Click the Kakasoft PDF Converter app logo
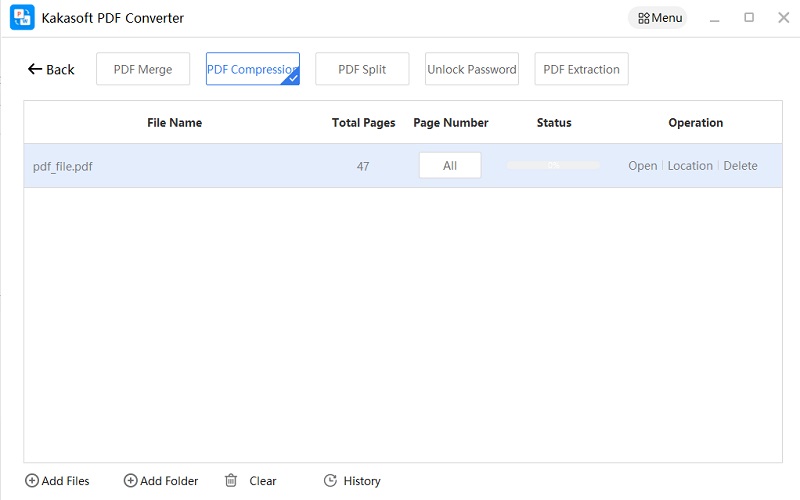This screenshot has height=500, width=800. 22,17
